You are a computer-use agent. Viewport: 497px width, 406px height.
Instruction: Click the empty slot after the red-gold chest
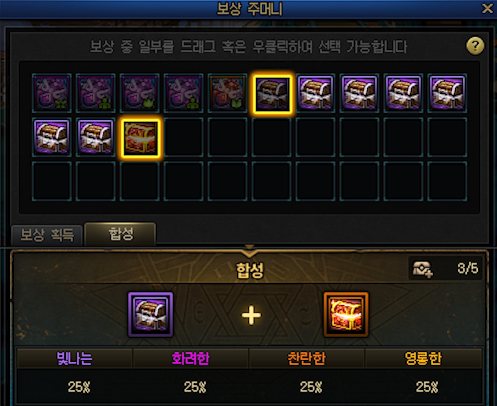(184, 137)
